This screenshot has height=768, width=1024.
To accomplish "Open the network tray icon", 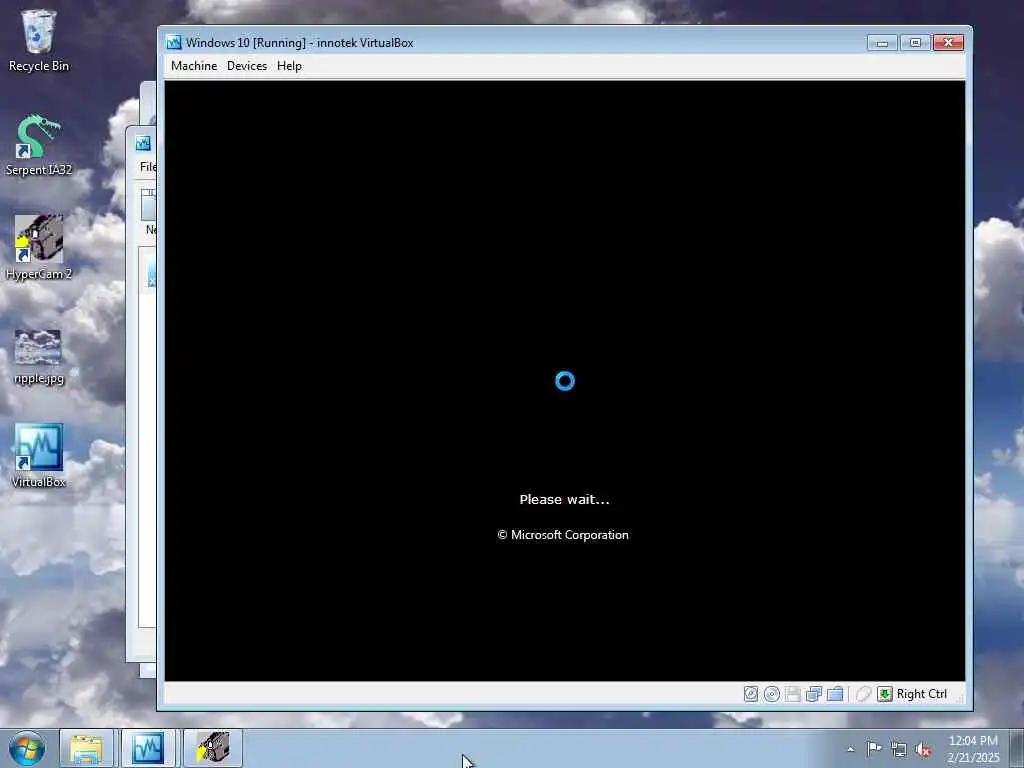I will (x=899, y=750).
